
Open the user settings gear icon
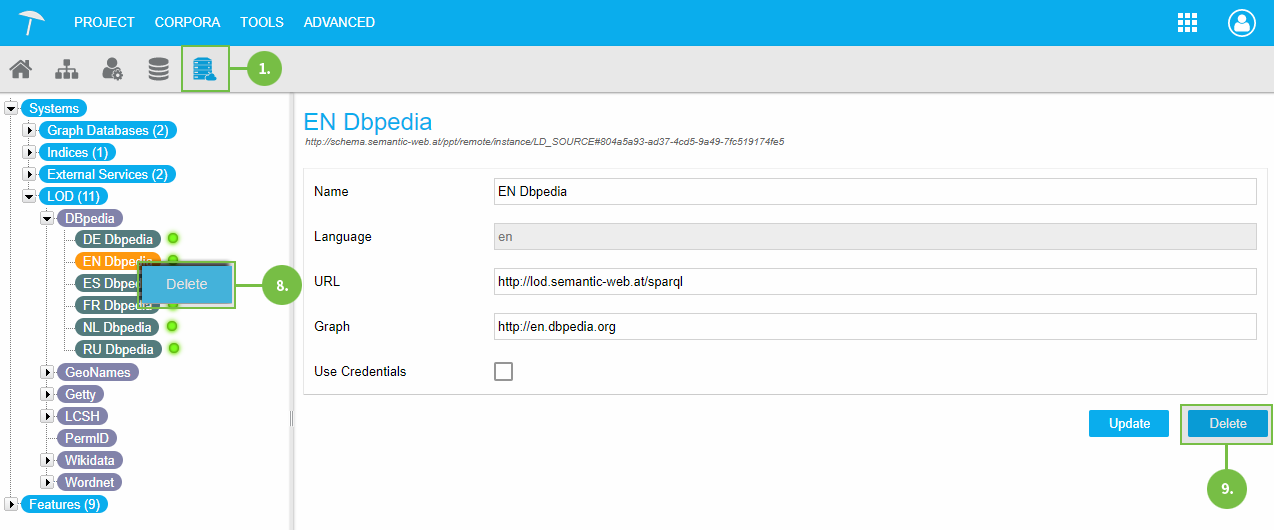[x=112, y=69]
